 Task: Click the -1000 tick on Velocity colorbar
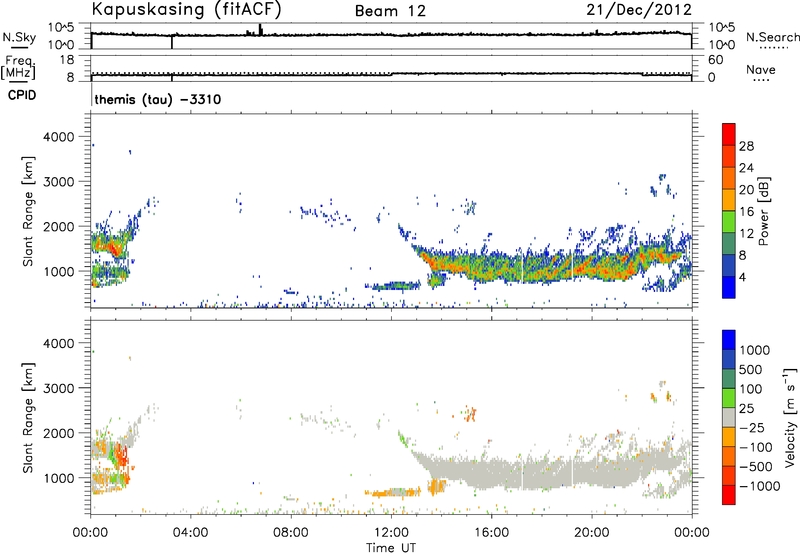point(759,486)
